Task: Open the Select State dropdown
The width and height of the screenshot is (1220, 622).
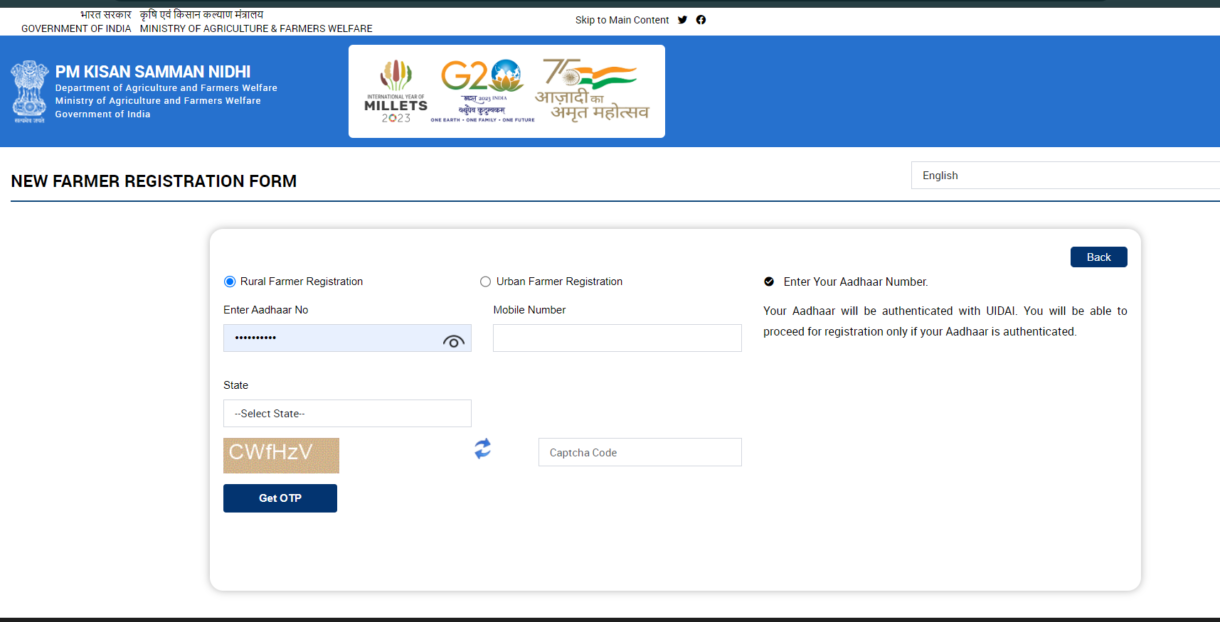Action: tap(347, 413)
